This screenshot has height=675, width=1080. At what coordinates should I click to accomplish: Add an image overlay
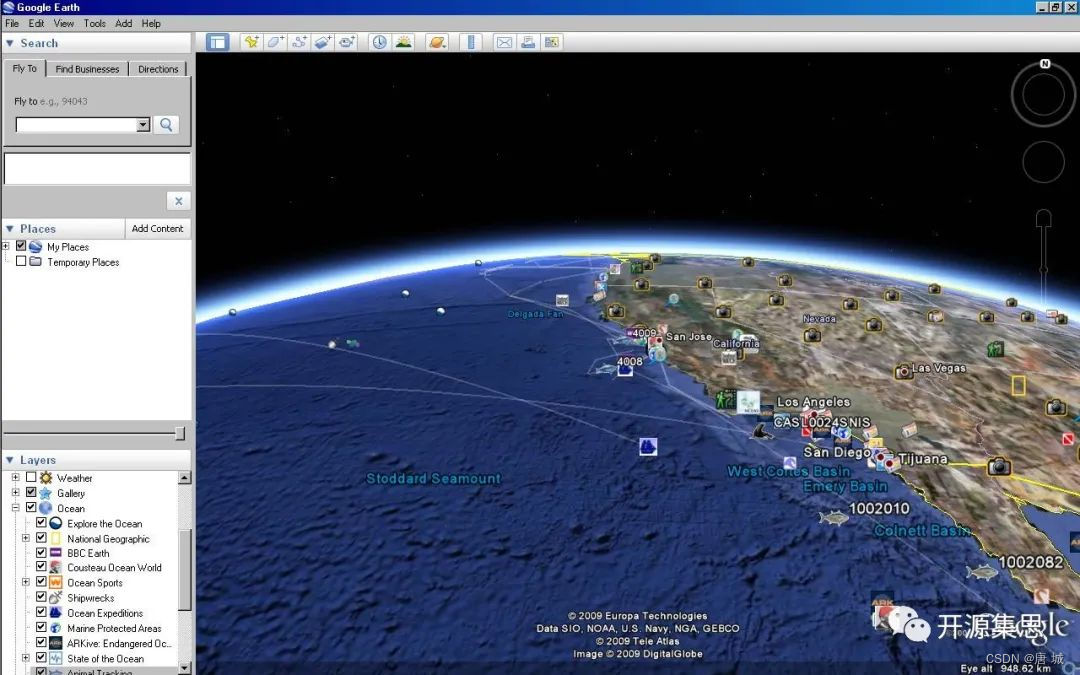(x=322, y=42)
